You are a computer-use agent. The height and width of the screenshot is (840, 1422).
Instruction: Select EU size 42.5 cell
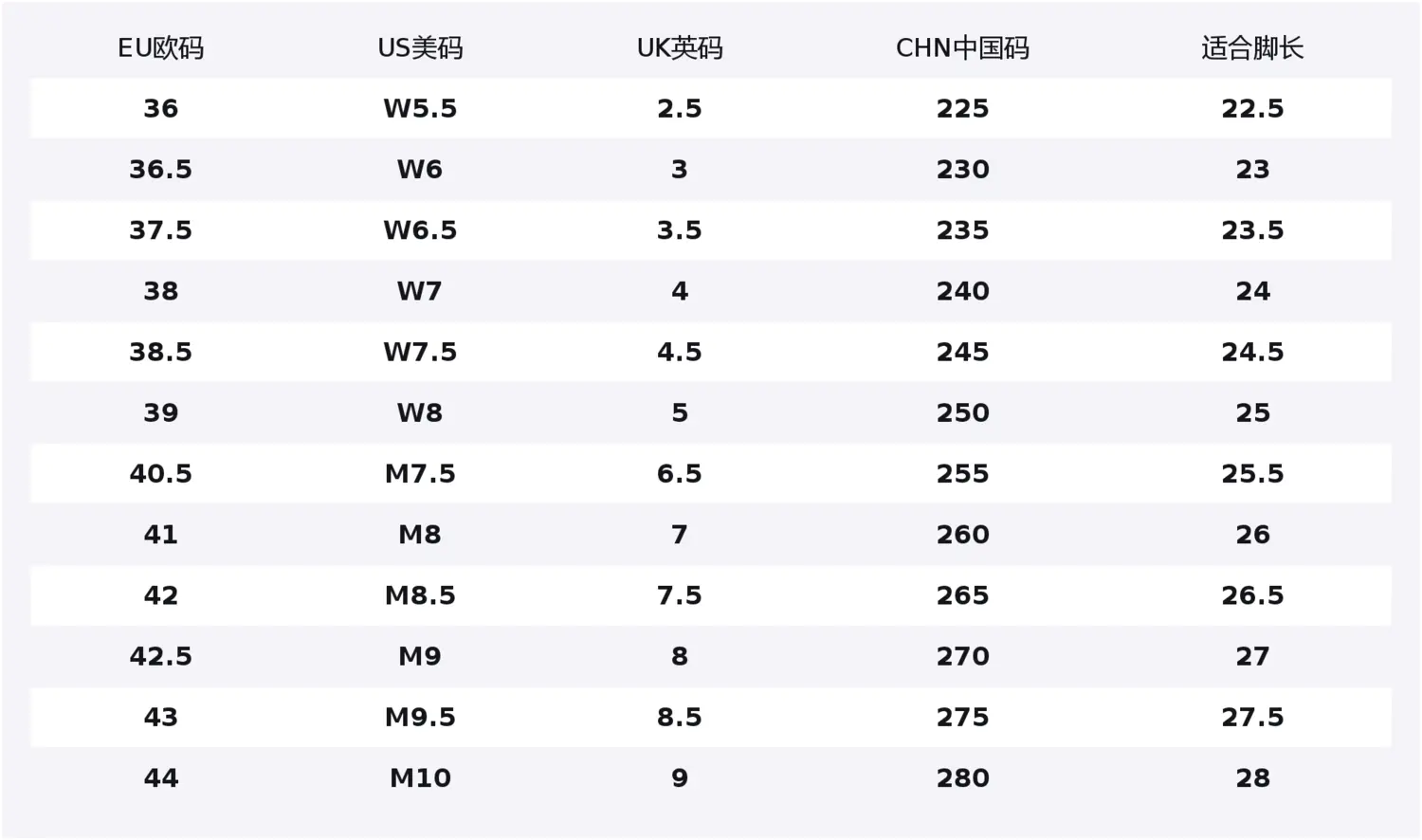(160, 655)
